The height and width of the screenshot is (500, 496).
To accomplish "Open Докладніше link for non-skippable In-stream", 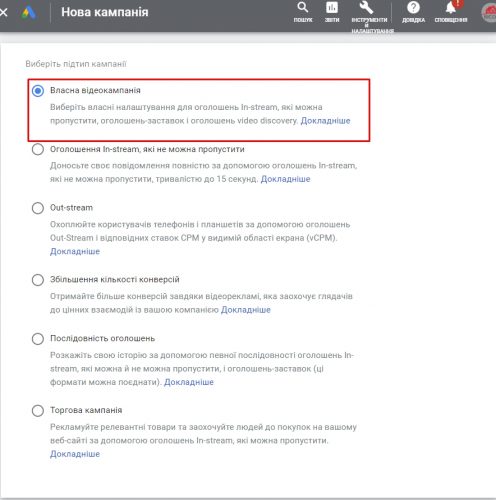I will pos(285,179).
